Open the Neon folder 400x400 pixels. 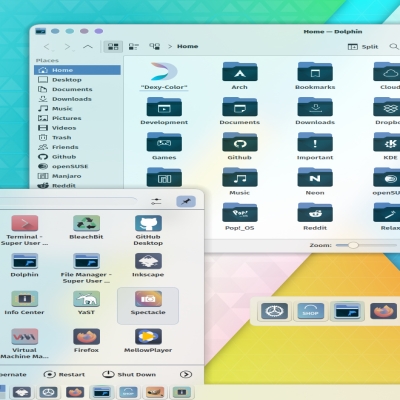[x=315, y=182]
